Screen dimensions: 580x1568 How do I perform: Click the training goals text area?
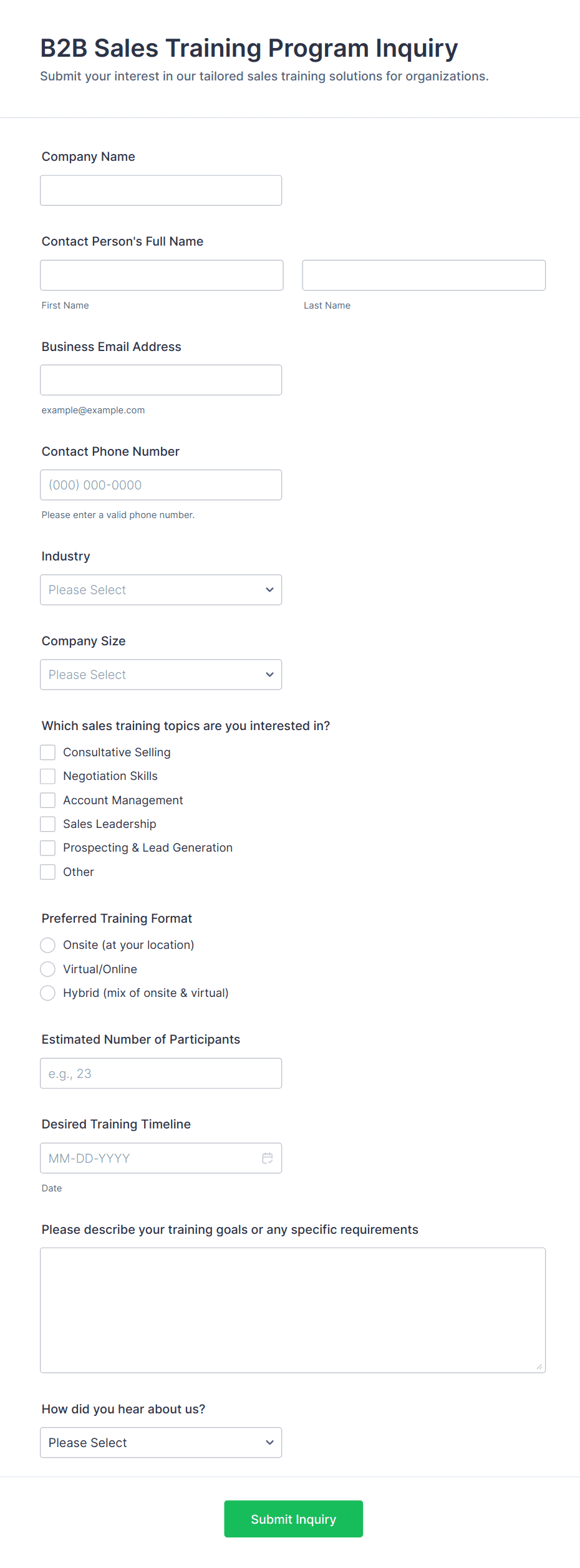292,1310
